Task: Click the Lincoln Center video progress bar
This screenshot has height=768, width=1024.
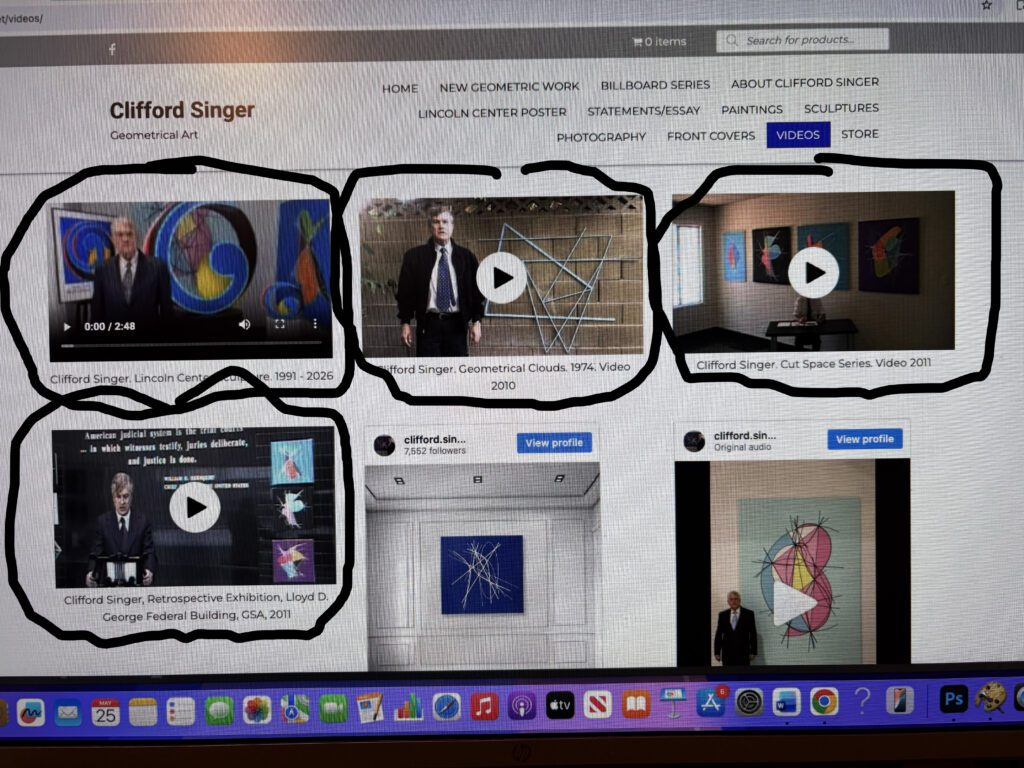Action: (x=191, y=344)
